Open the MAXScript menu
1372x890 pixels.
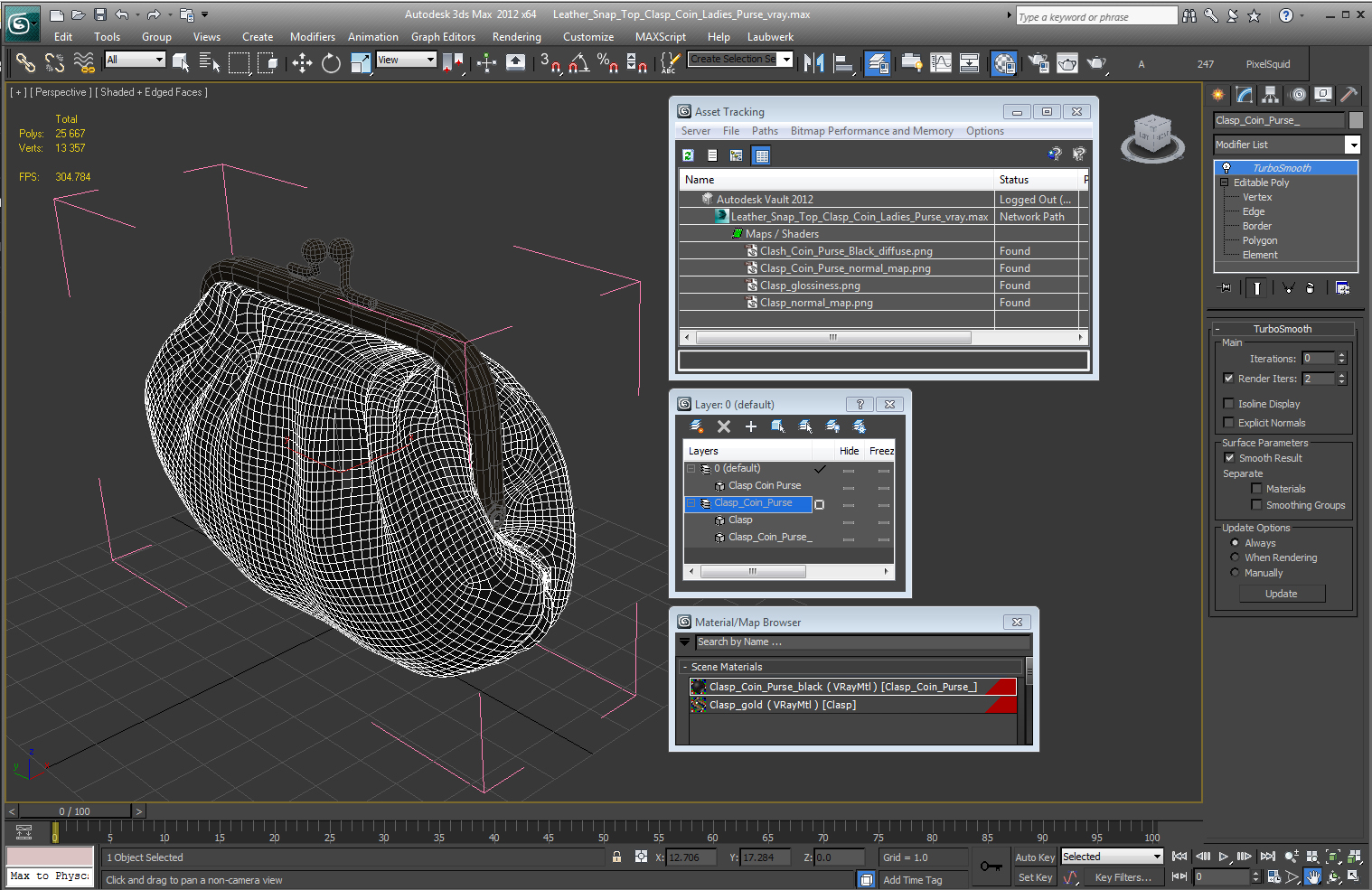[x=661, y=37]
